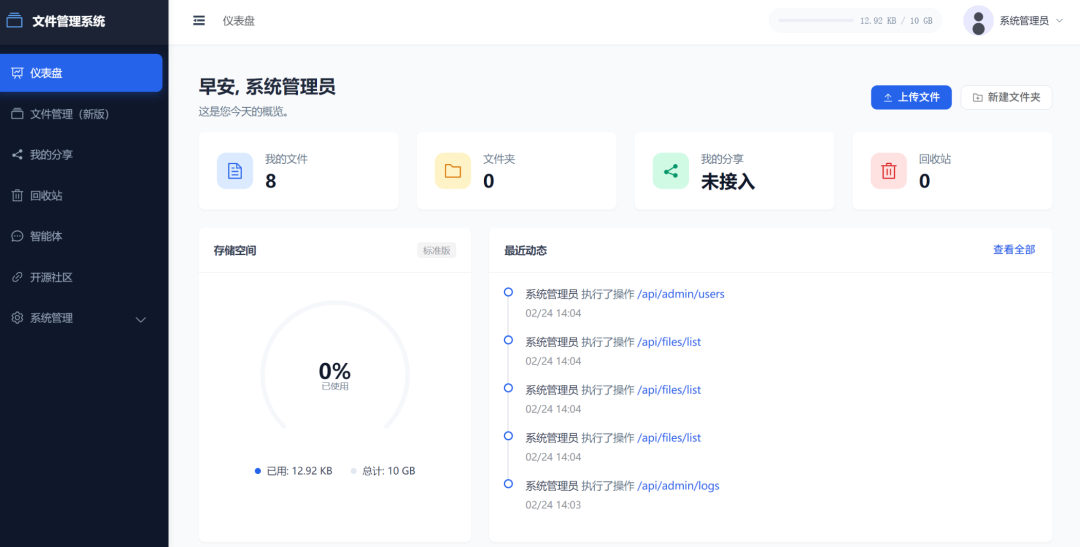Click the 我的文件 count 8
This screenshot has width=1080, height=547.
click(x=271, y=181)
